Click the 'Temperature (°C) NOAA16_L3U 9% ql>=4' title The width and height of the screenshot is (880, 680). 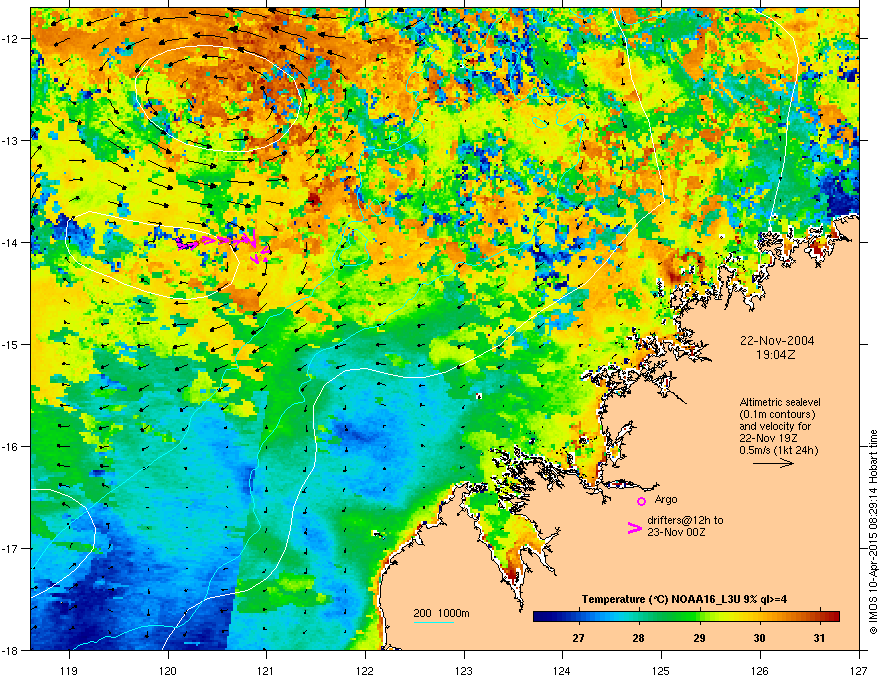point(684,599)
